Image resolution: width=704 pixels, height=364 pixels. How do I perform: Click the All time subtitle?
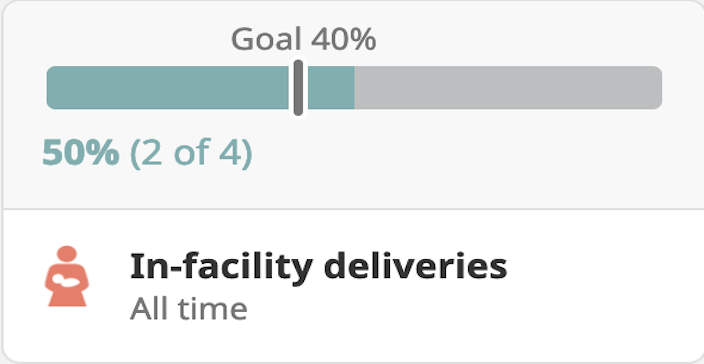189,309
